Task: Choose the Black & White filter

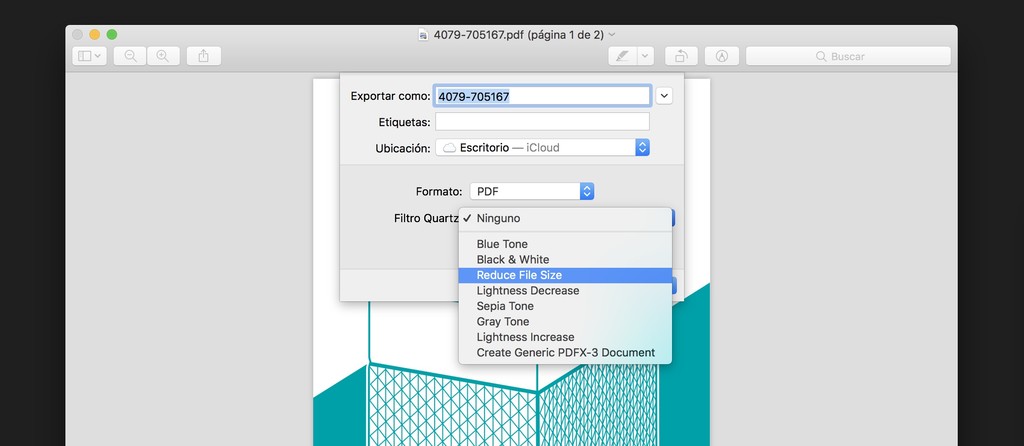Action: coord(565,260)
